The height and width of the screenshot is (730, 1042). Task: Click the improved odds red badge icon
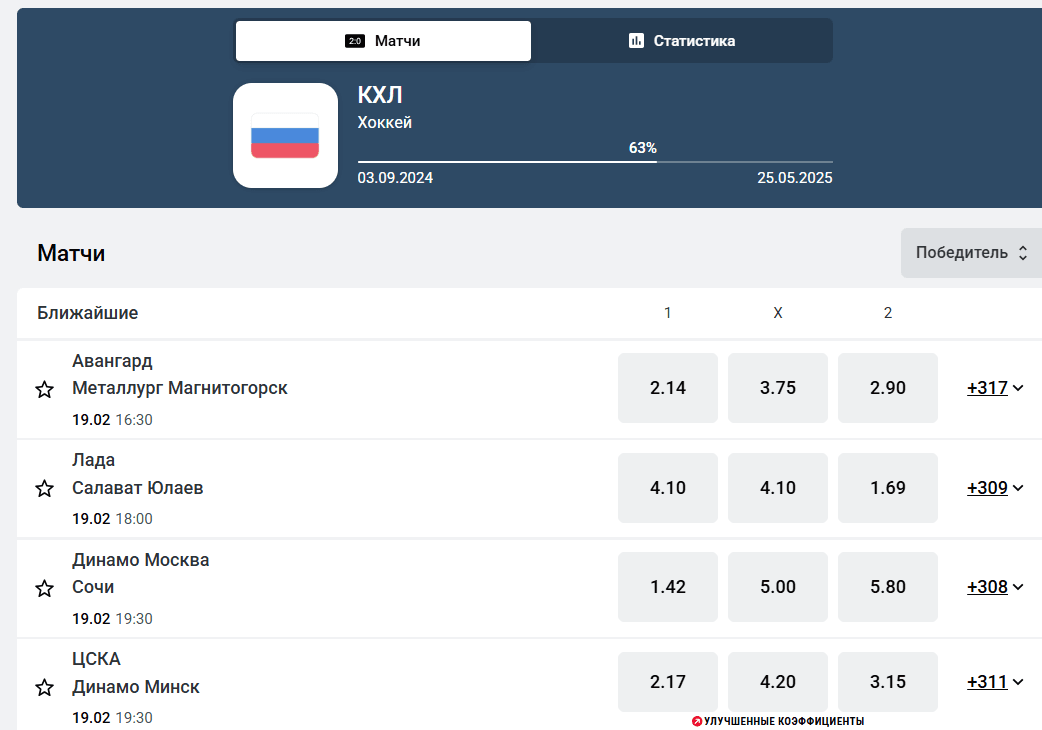(696, 721)
